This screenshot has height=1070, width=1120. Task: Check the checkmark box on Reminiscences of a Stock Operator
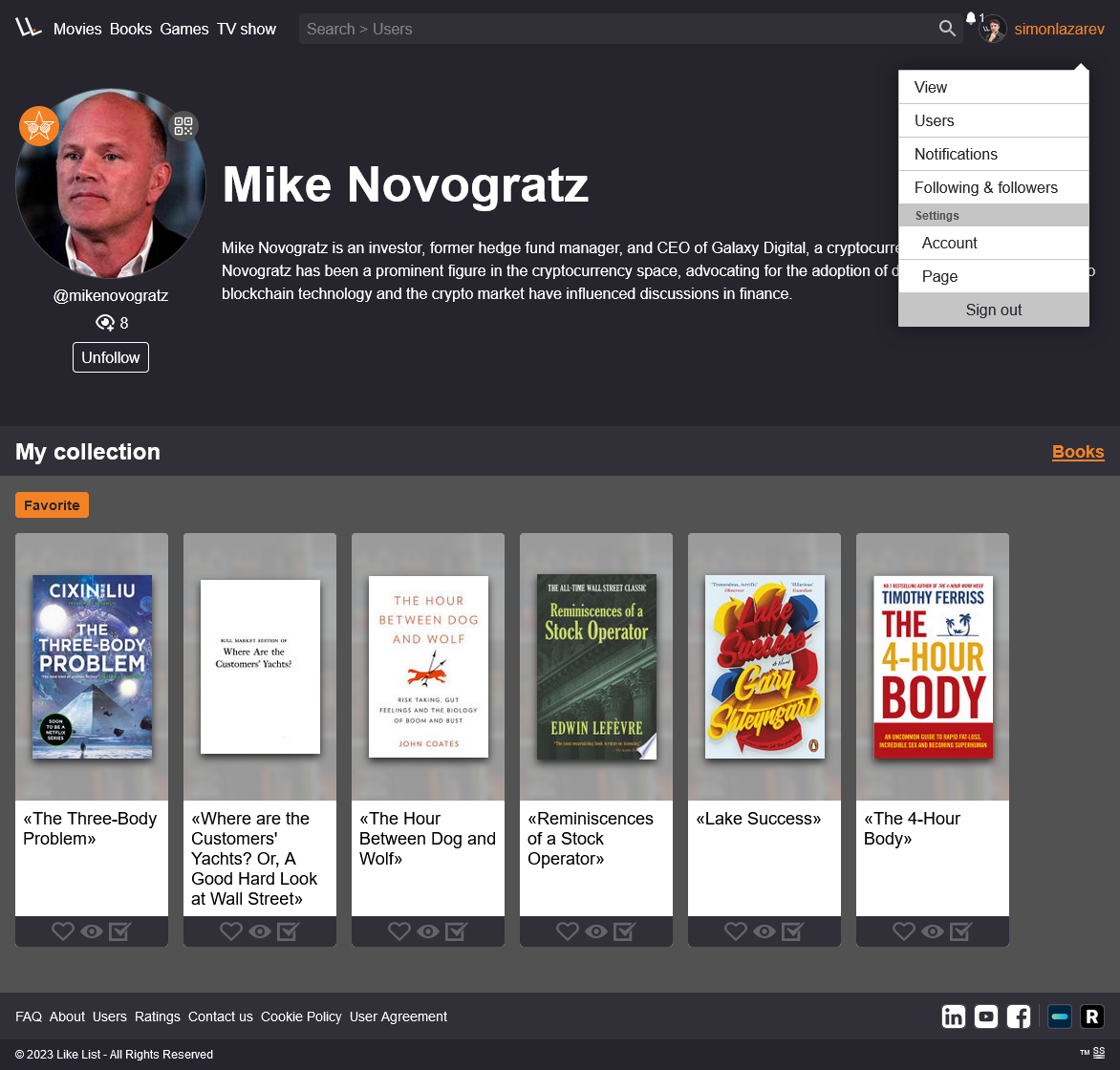(624, 931)
